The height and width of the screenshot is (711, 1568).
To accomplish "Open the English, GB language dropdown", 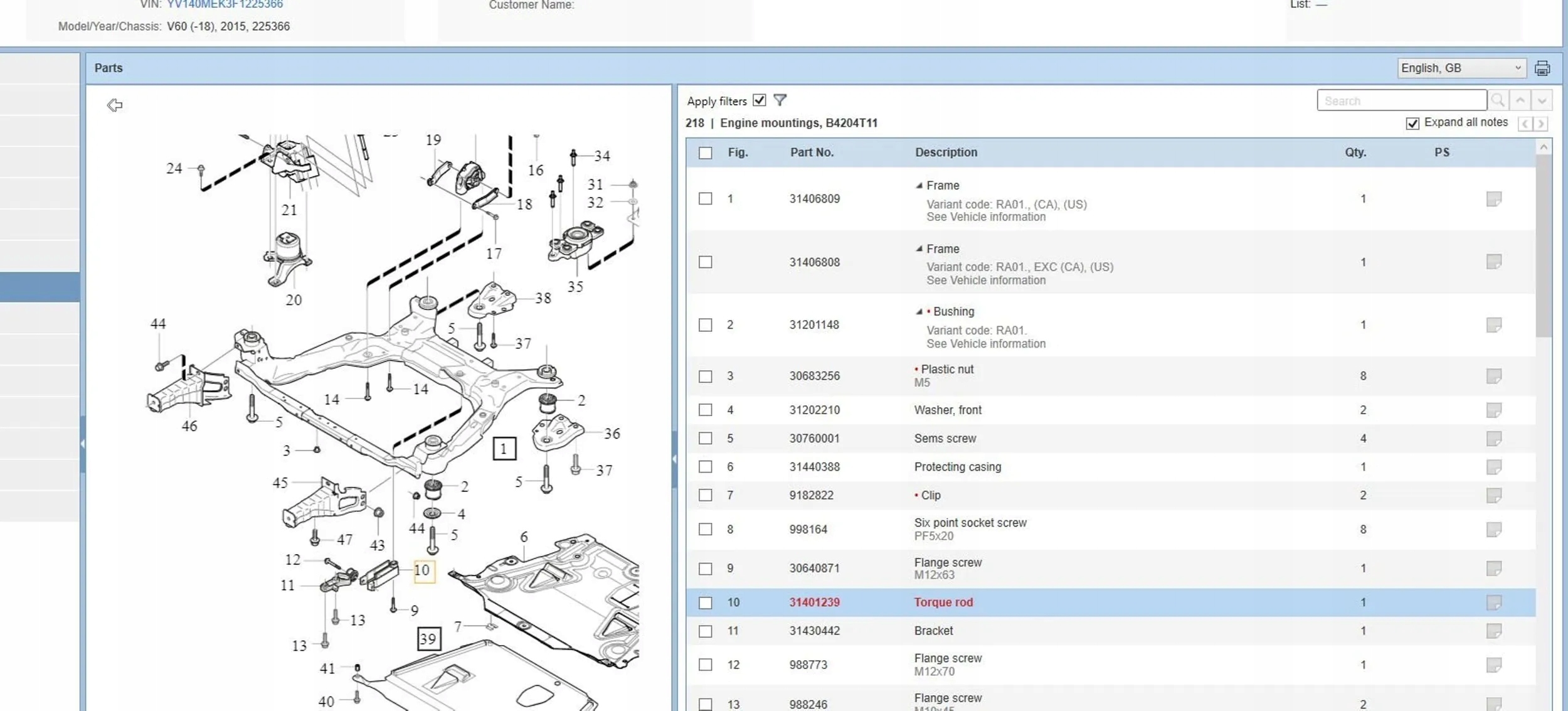I will (1461, 68).
